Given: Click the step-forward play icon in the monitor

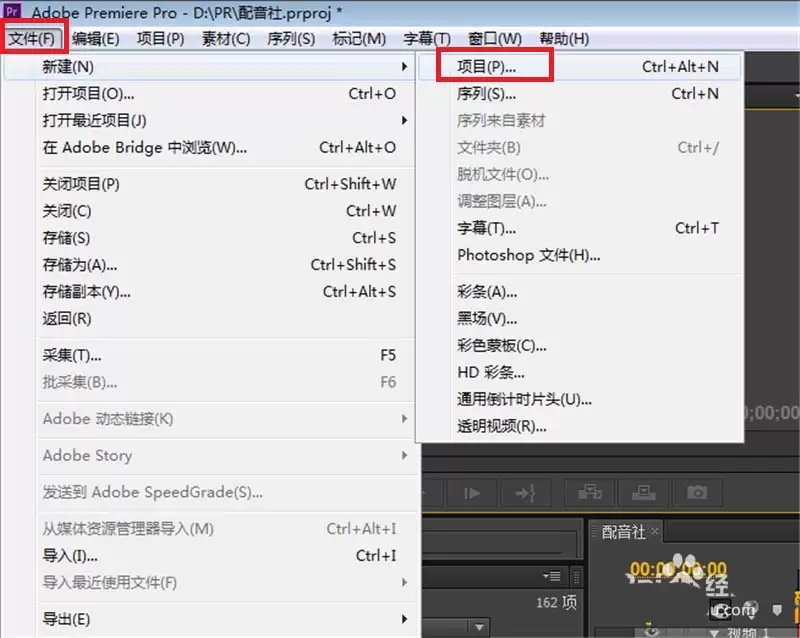Looking at the screenshot, I should pyautogui.click(x=472, y=493).
